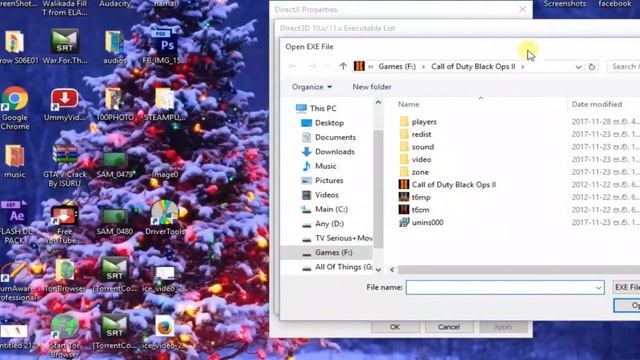The height and width of the screenshot is (360, 640).
Task: Select Main (C:) drive in navigation pane
Action: (324, 209)
